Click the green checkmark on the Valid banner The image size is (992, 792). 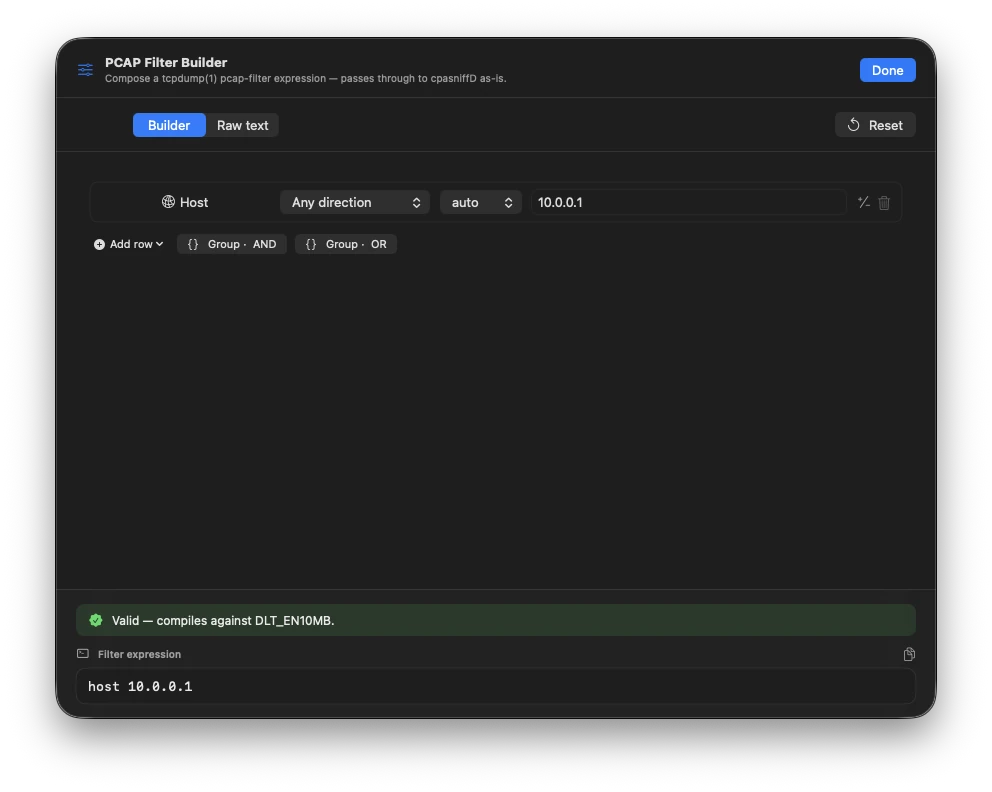tap(96, 620)
